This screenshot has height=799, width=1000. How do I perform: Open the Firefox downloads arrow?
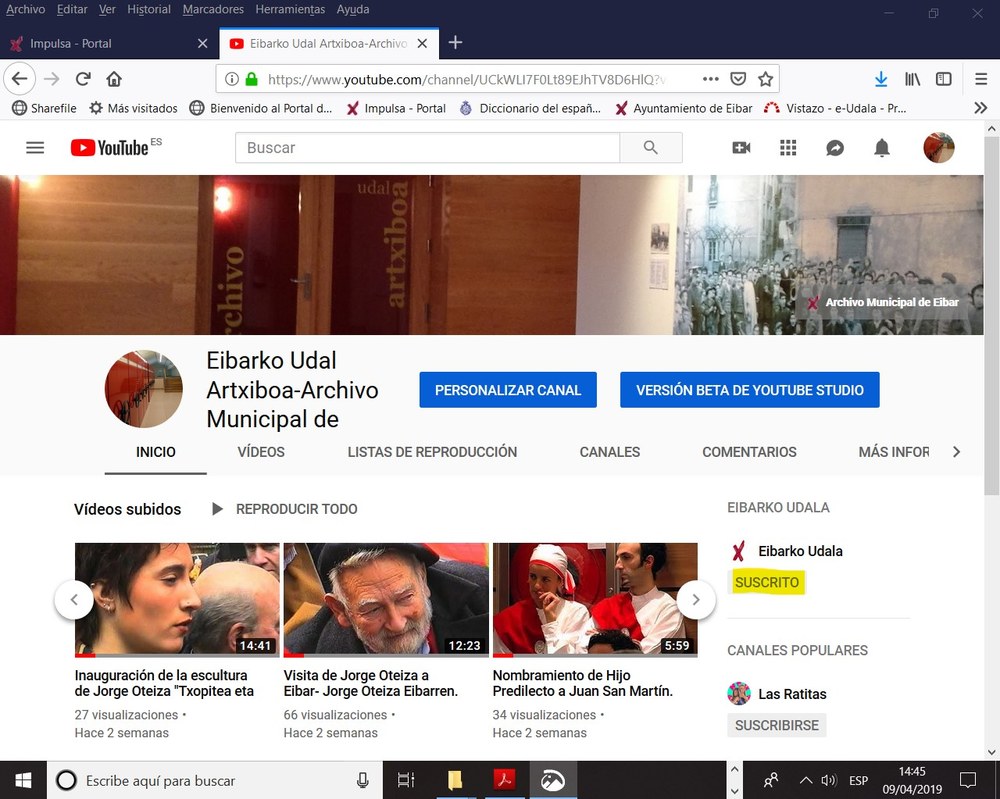pyautogui.click(x=881, y=79)
